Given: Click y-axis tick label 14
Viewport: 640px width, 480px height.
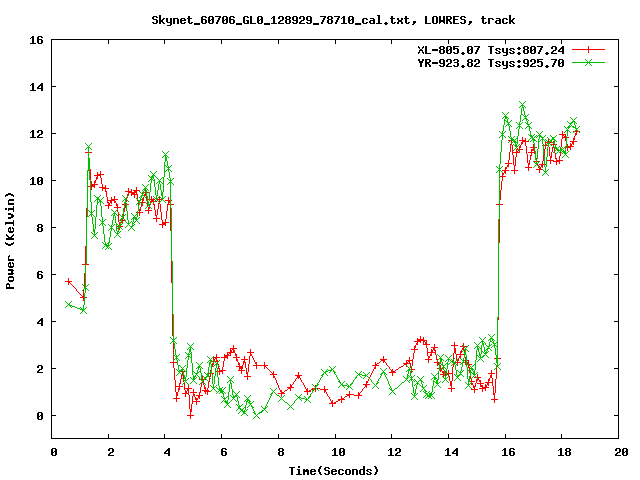Looking at the screenshot, I should coord(36,87).
